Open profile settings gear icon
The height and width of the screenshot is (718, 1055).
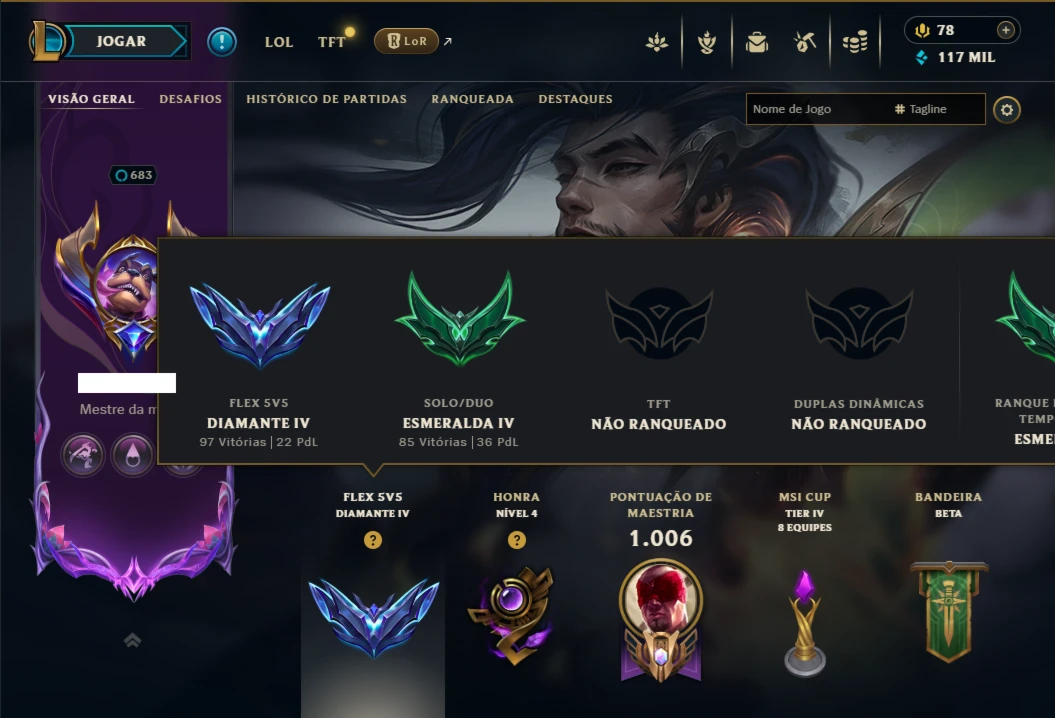tap(1007, 110)
